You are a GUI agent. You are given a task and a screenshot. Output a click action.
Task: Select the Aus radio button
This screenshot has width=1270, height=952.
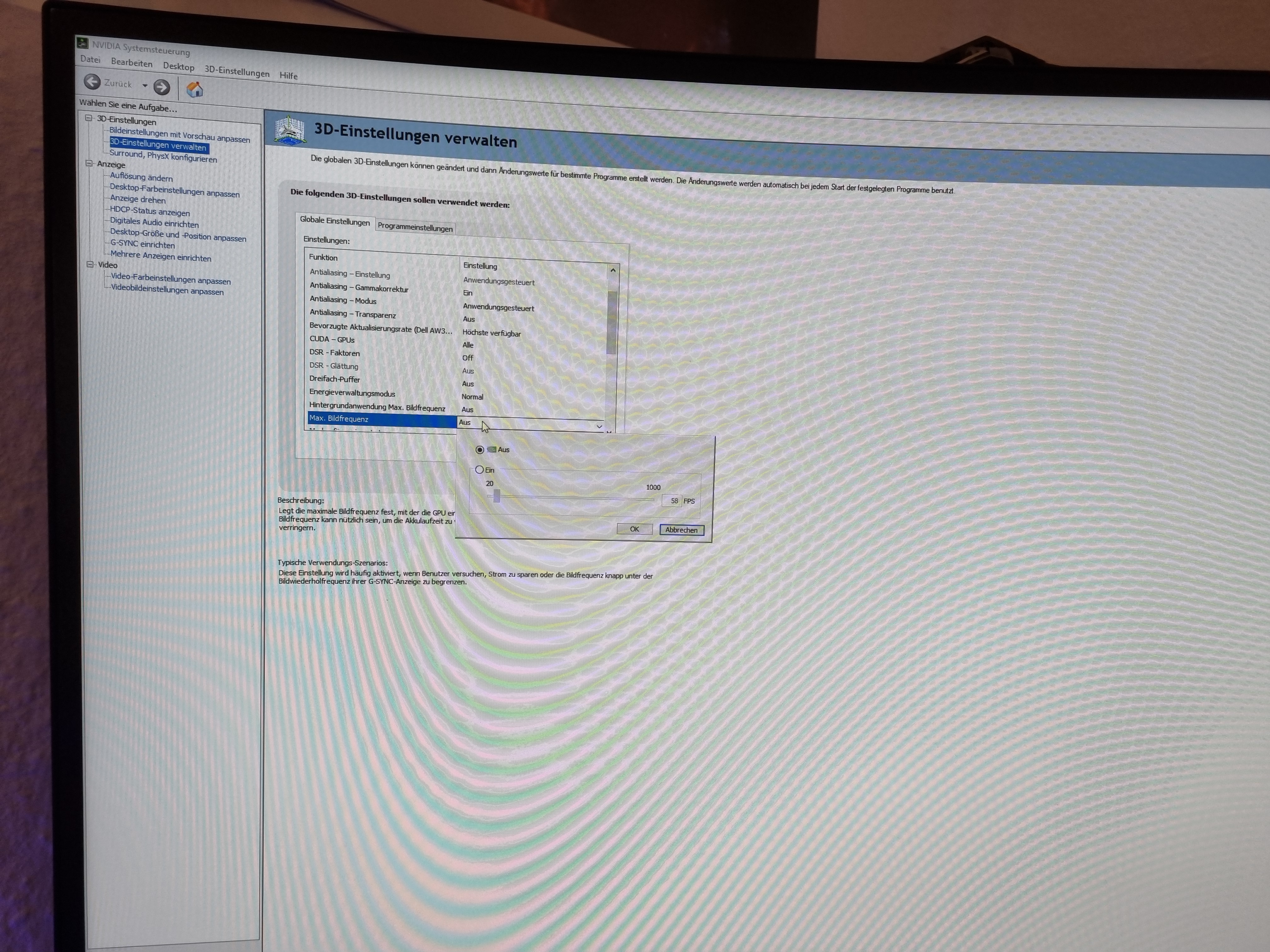coord(480,449)
